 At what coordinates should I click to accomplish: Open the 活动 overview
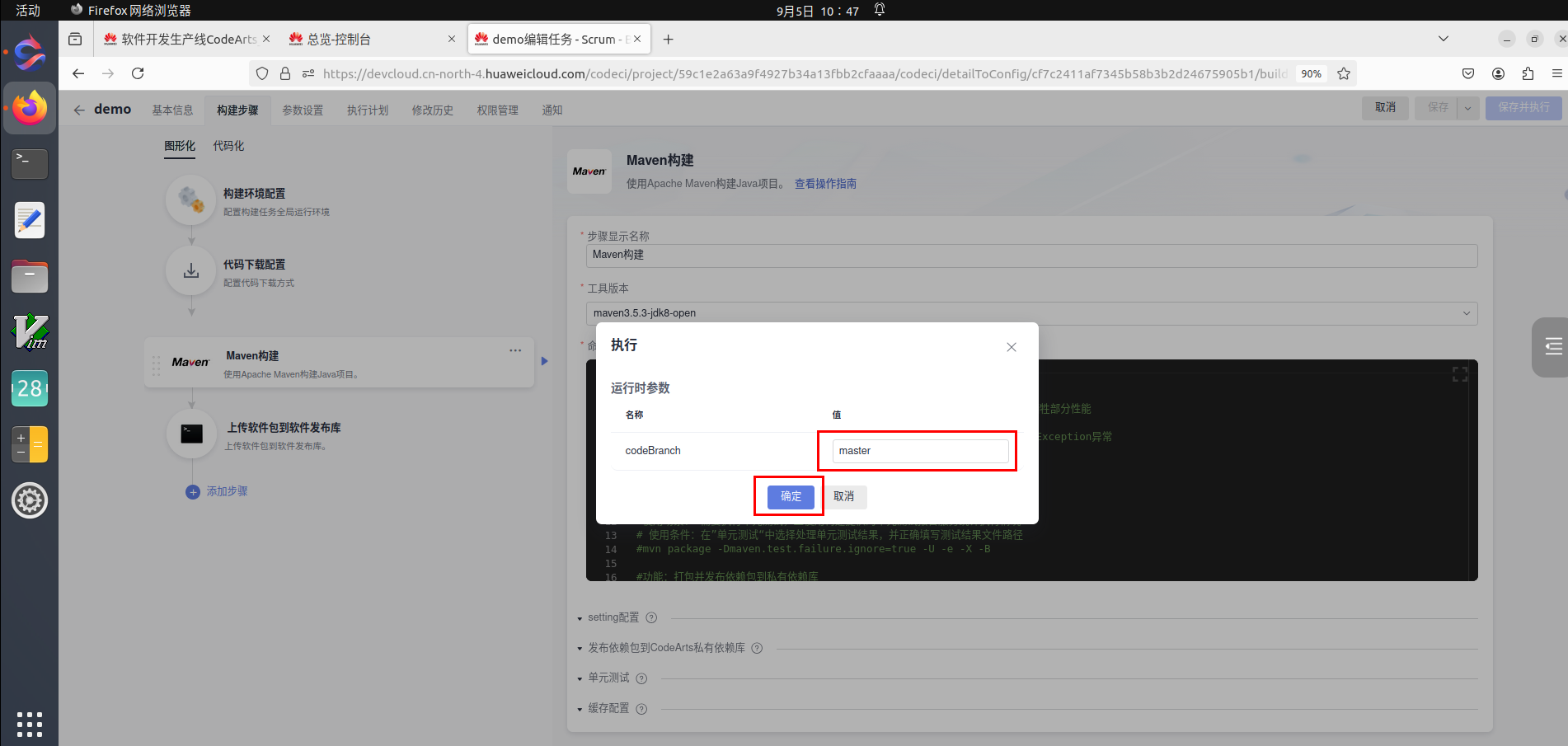tap(28, 11)
